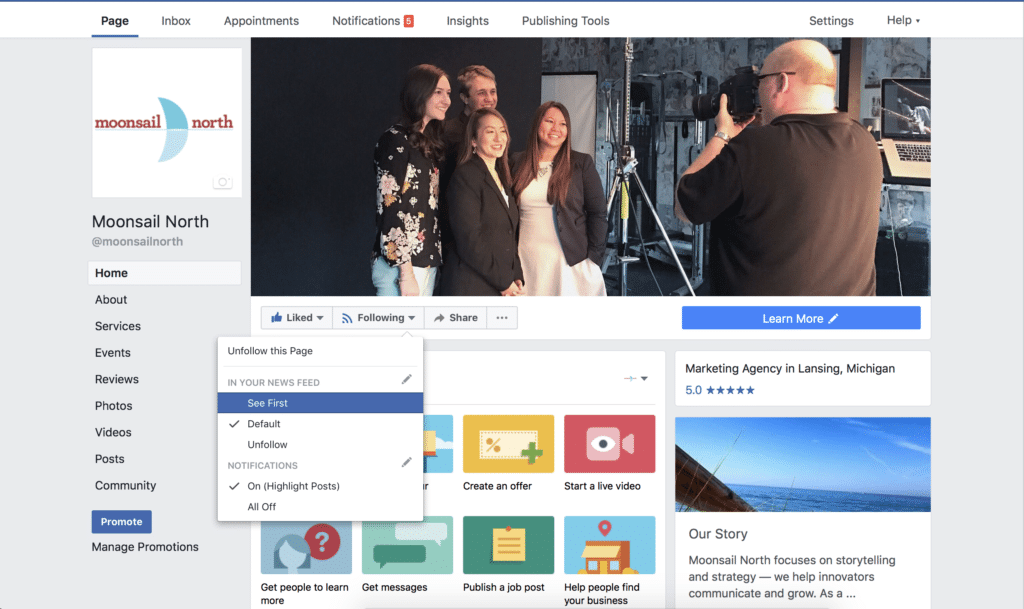Click Manage Promotions link
Viewport: 1024px width, 609px height.
[145, 547]
